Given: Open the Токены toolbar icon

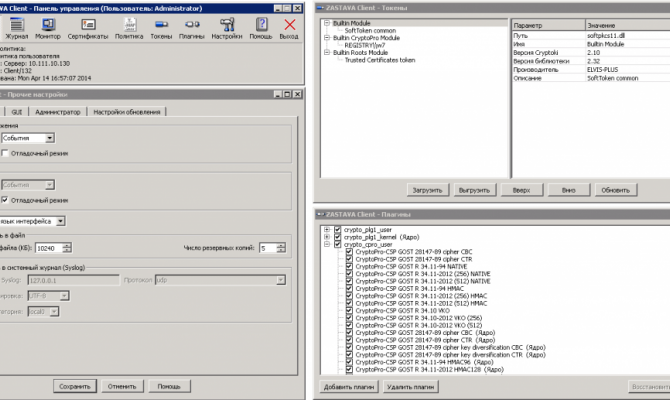Looking at the screenshot, I should [x=161, y=29].
